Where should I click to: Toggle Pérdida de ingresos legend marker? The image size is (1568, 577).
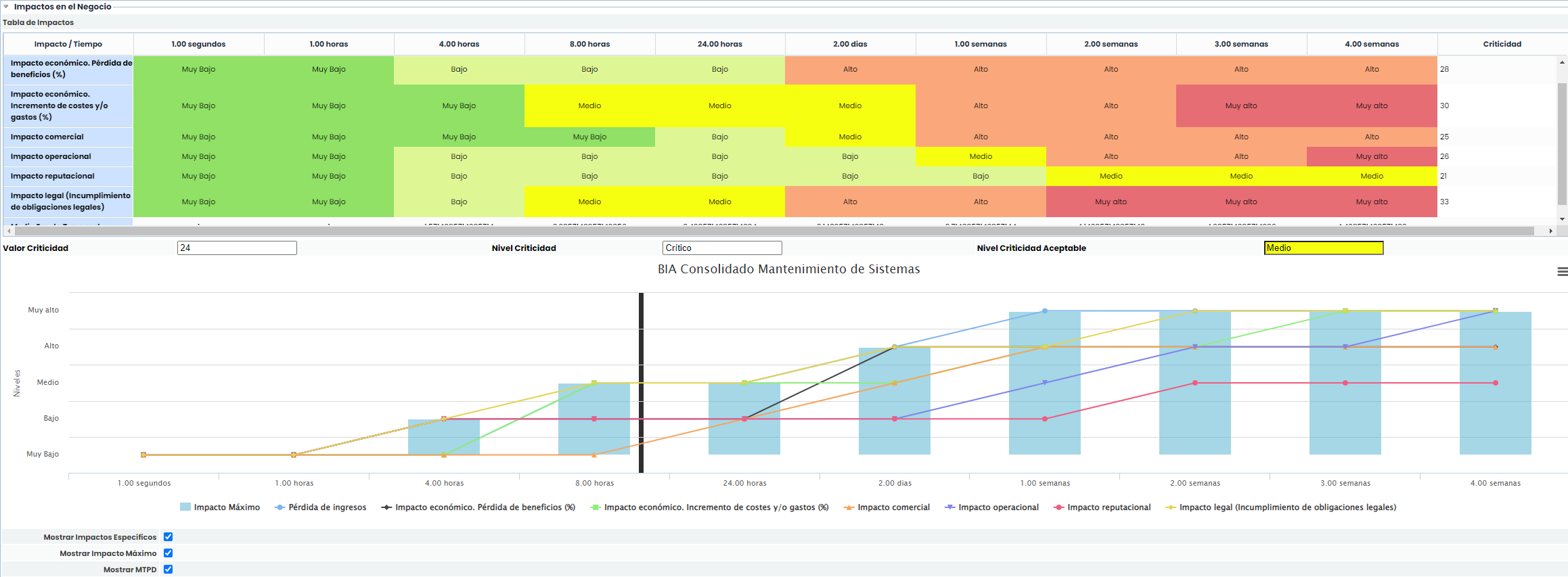pyautogui.click(x=279, y=507)
